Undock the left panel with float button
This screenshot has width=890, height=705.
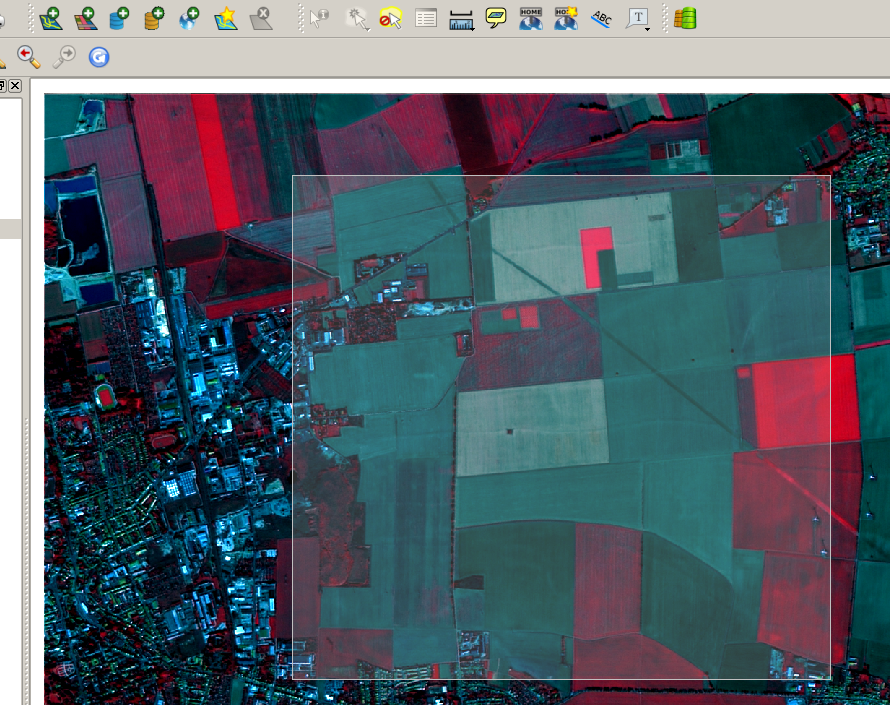tap(2, 86)
